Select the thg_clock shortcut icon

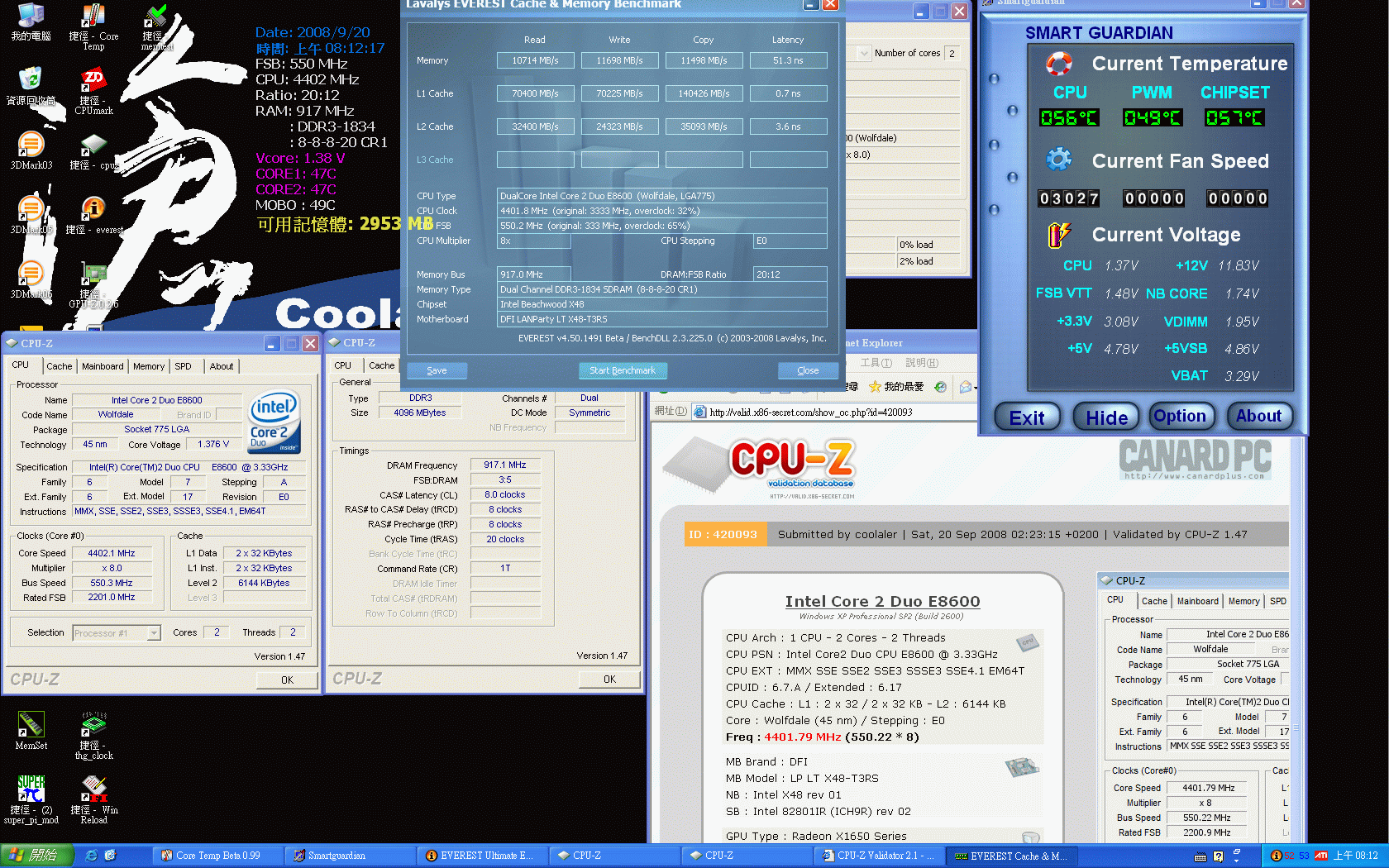[x=93, y=735]
